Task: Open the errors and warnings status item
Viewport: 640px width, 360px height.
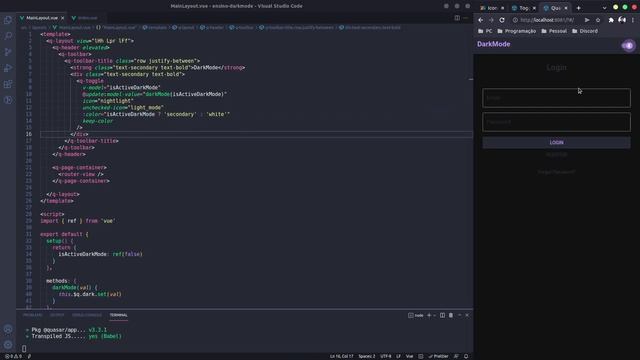Action: (13, 356)
